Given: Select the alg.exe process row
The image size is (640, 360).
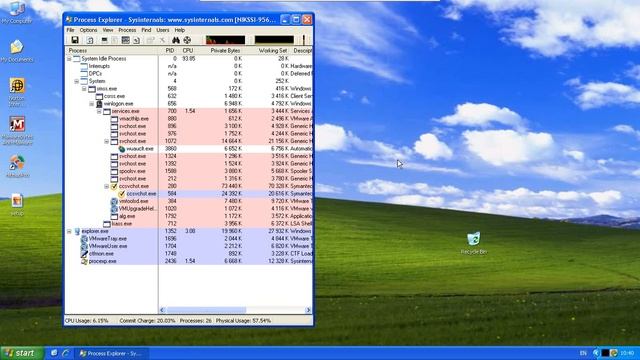Looking at the screenshot, I should (189, 216).
